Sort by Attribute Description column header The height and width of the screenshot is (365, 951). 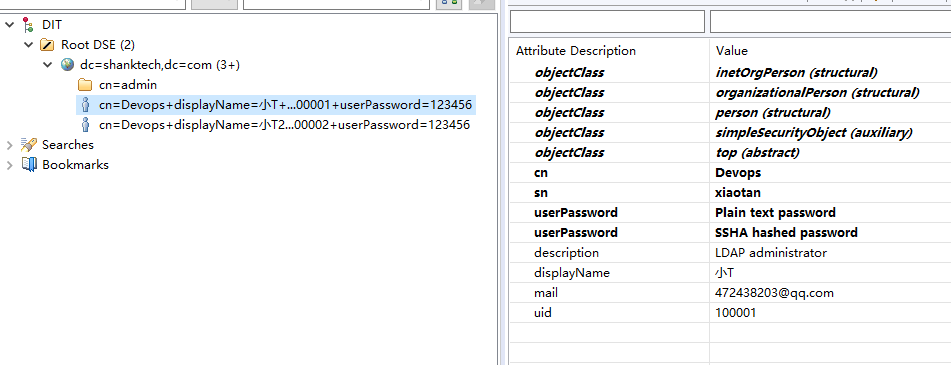[x=576, y=51]
